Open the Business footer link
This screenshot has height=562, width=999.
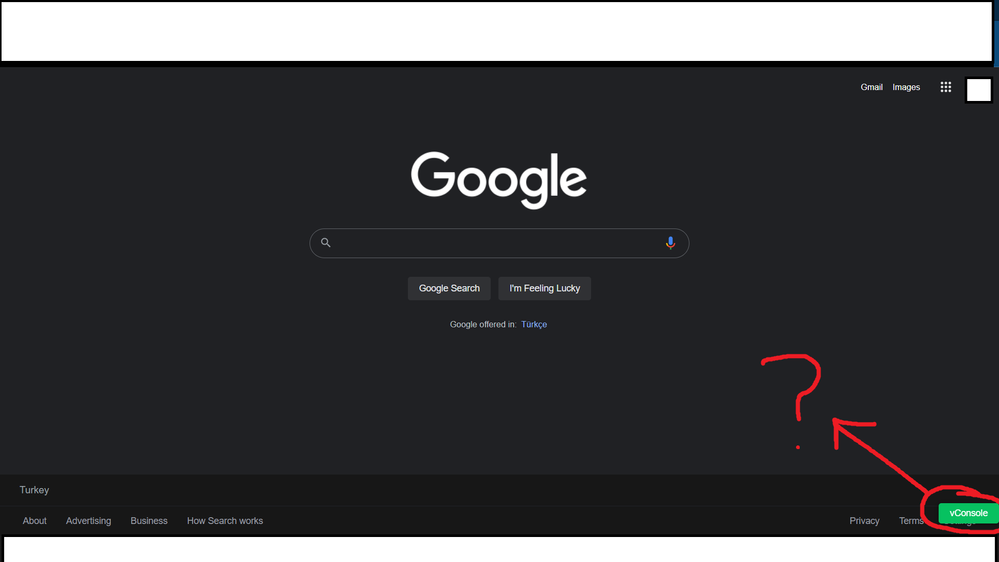point(149,521)
